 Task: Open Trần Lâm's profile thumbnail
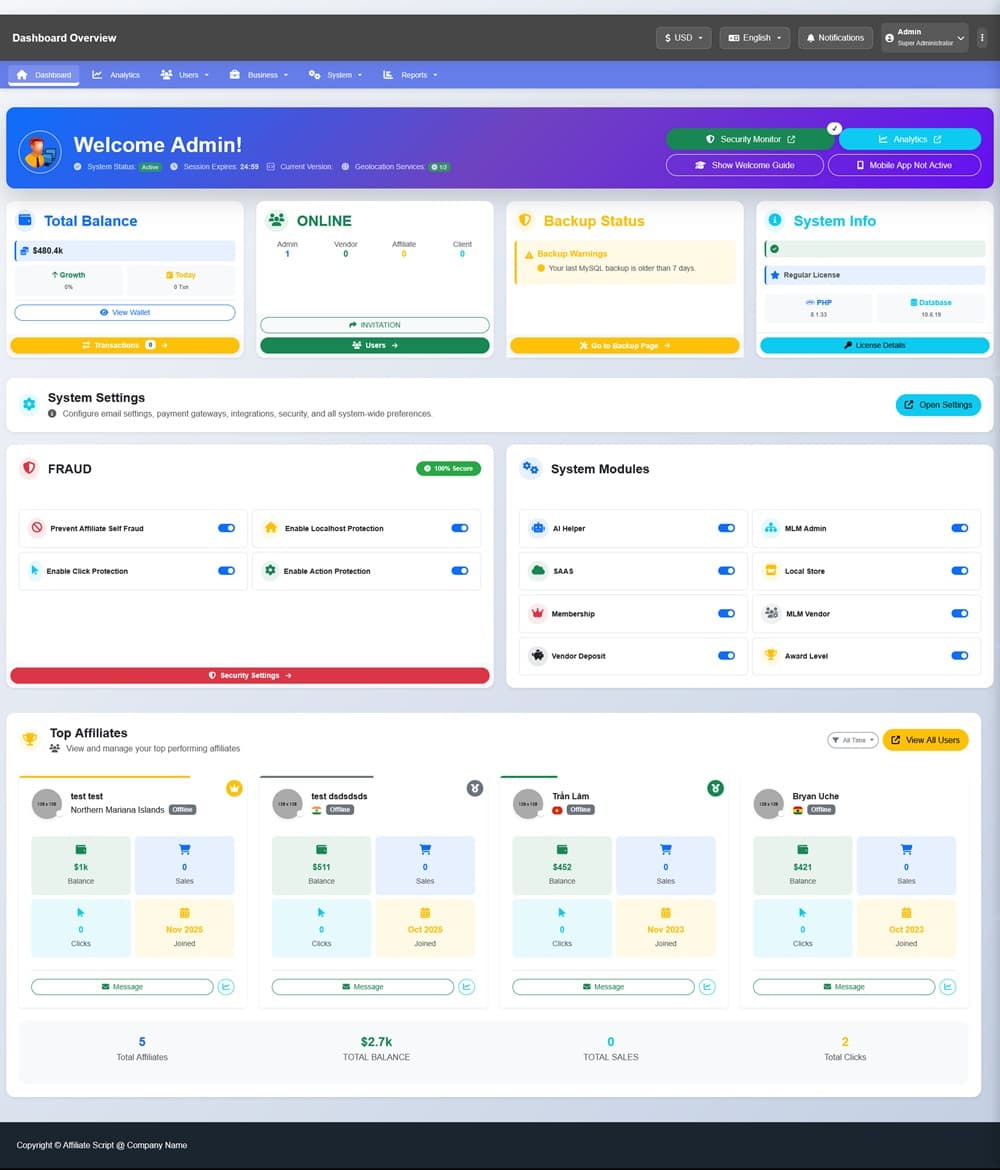pyautogui.click(x=527, y=803)
